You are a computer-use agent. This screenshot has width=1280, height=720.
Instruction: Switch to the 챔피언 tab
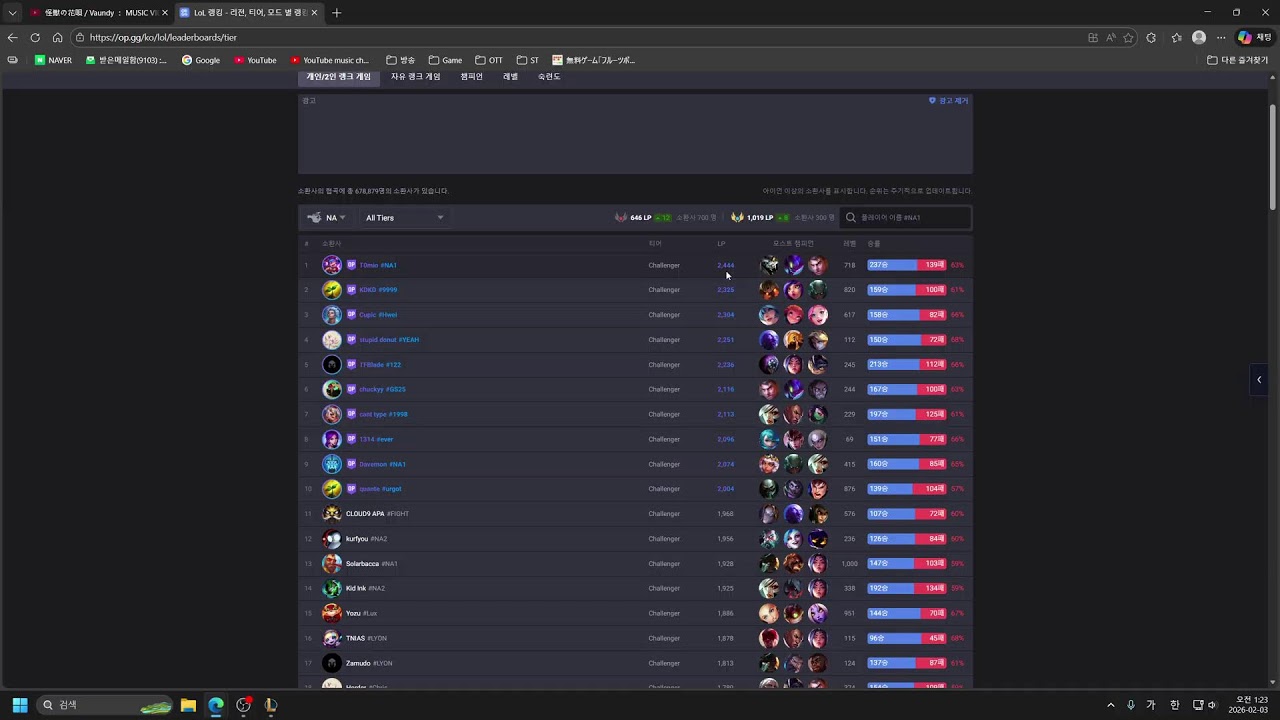pyautogui.click(x=471, y=77)
